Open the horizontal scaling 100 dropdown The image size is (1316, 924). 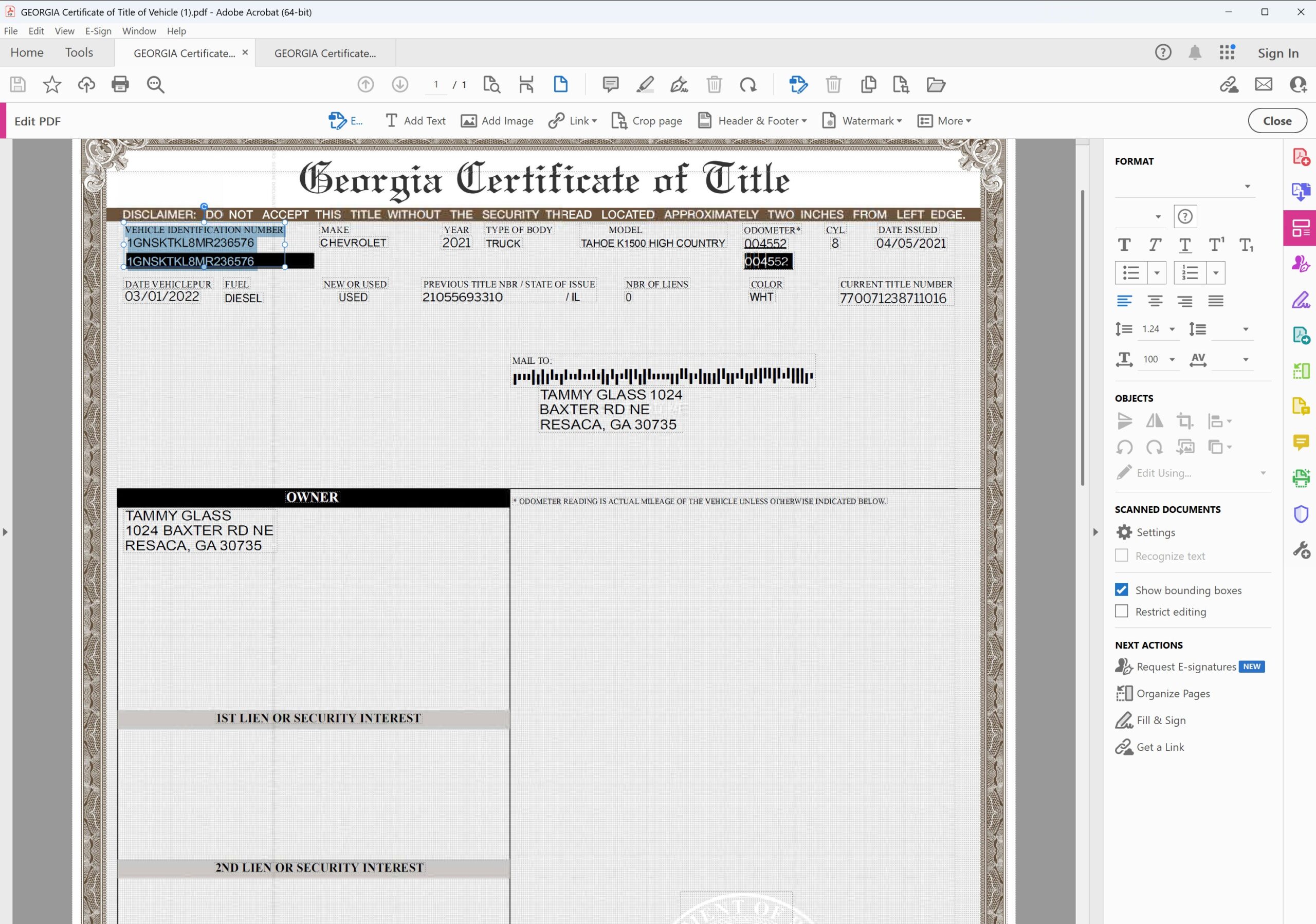1172,359
